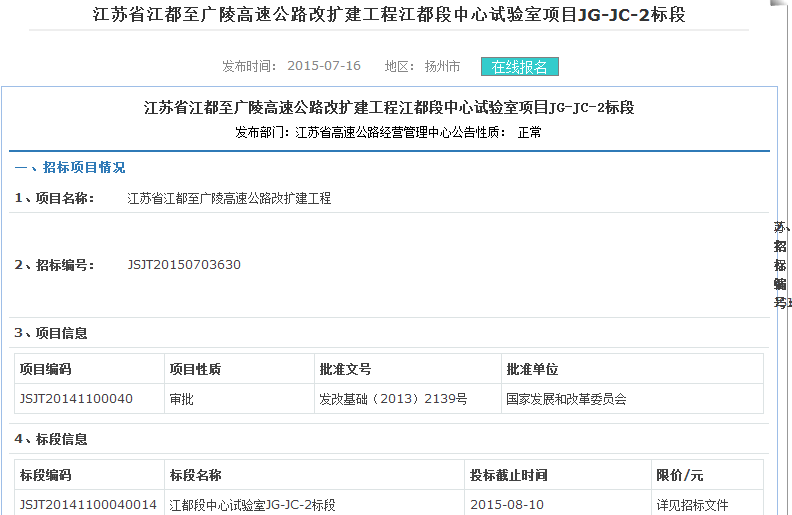Image resolution: width=792 pixels, height=515 pixels.
Task: Click the 在线报名 button
Action: [x=519, y=67]
